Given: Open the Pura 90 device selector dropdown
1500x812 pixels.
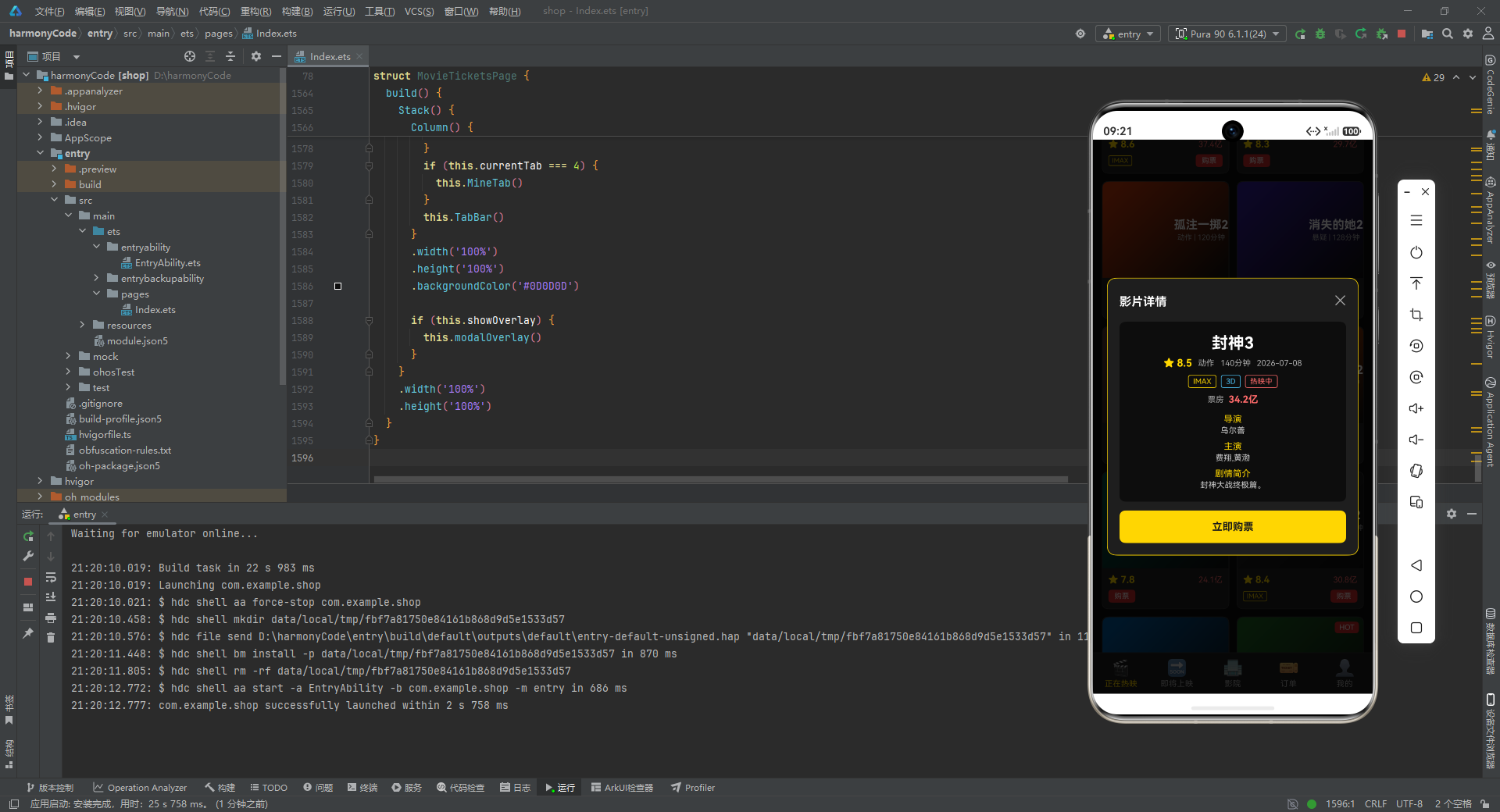Looking at the screenshot, I should 1227,34.
